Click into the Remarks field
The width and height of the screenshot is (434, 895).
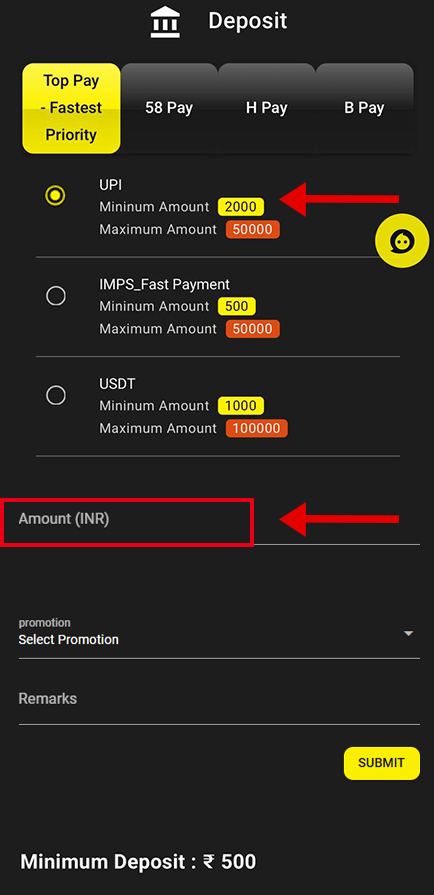point(219,702)
